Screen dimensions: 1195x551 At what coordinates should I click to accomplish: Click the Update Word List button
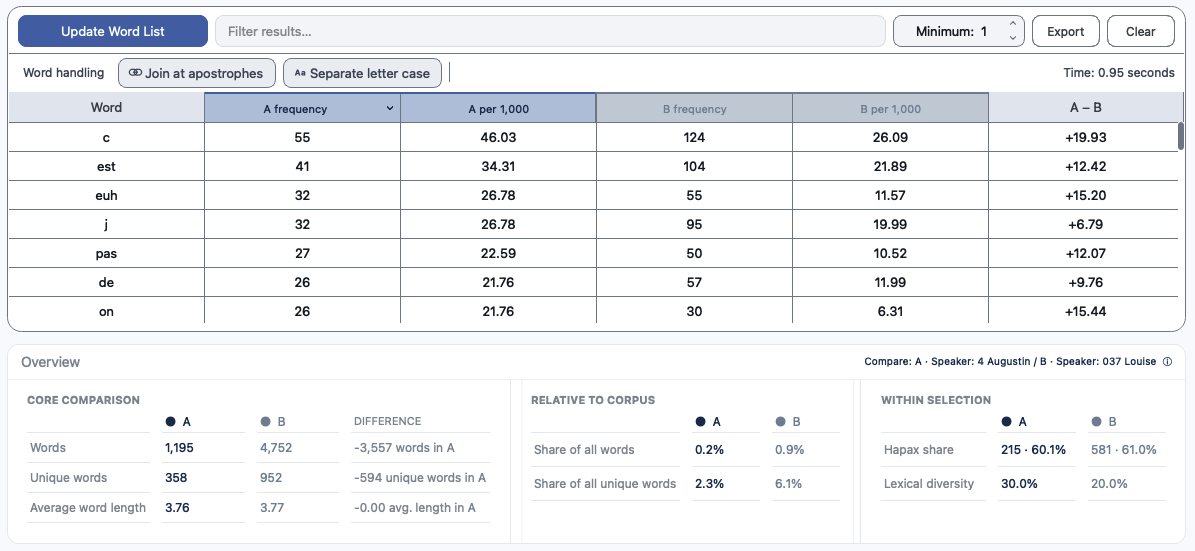113,31
